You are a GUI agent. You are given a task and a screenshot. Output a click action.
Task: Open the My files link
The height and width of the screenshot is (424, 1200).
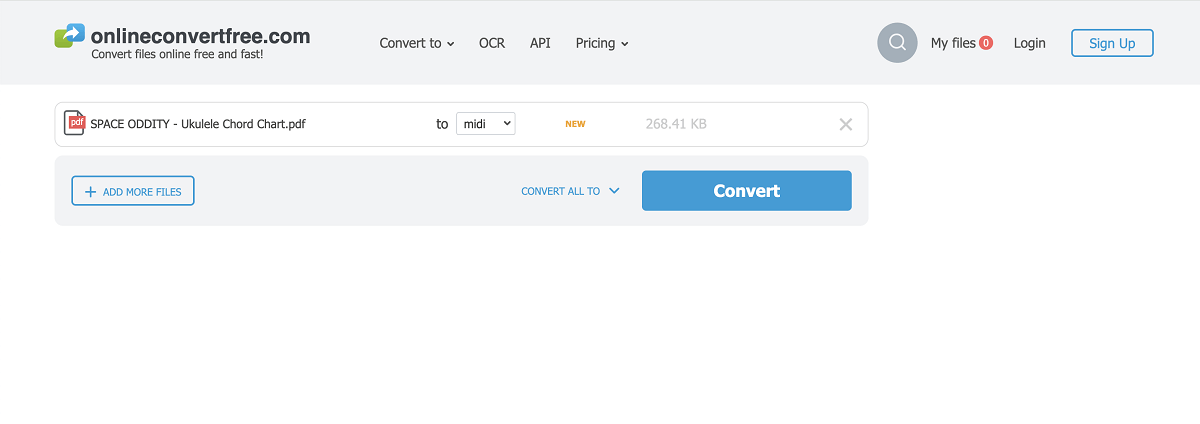(952, 43)
